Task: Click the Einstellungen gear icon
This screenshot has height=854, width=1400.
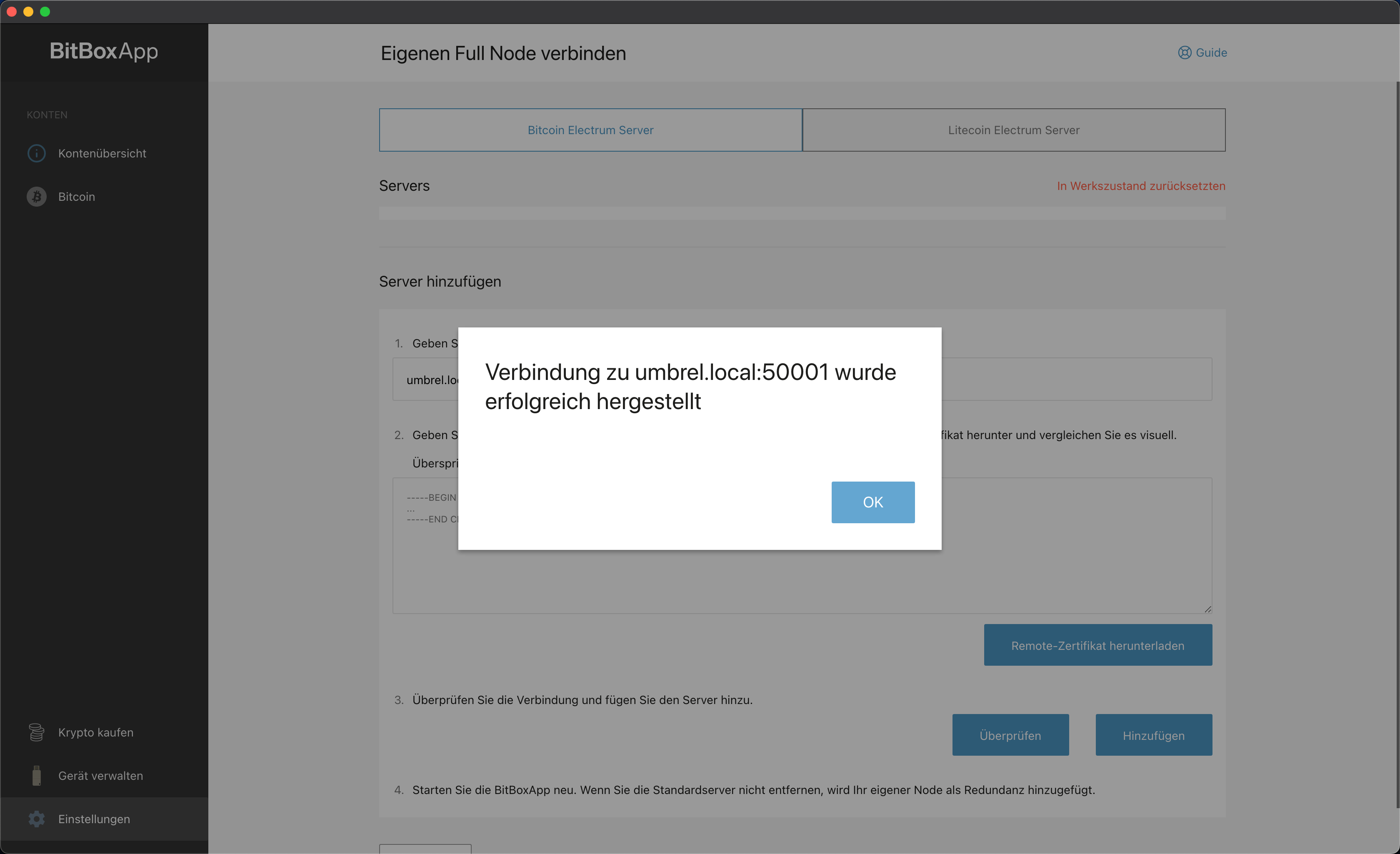Action: [37, 819]
